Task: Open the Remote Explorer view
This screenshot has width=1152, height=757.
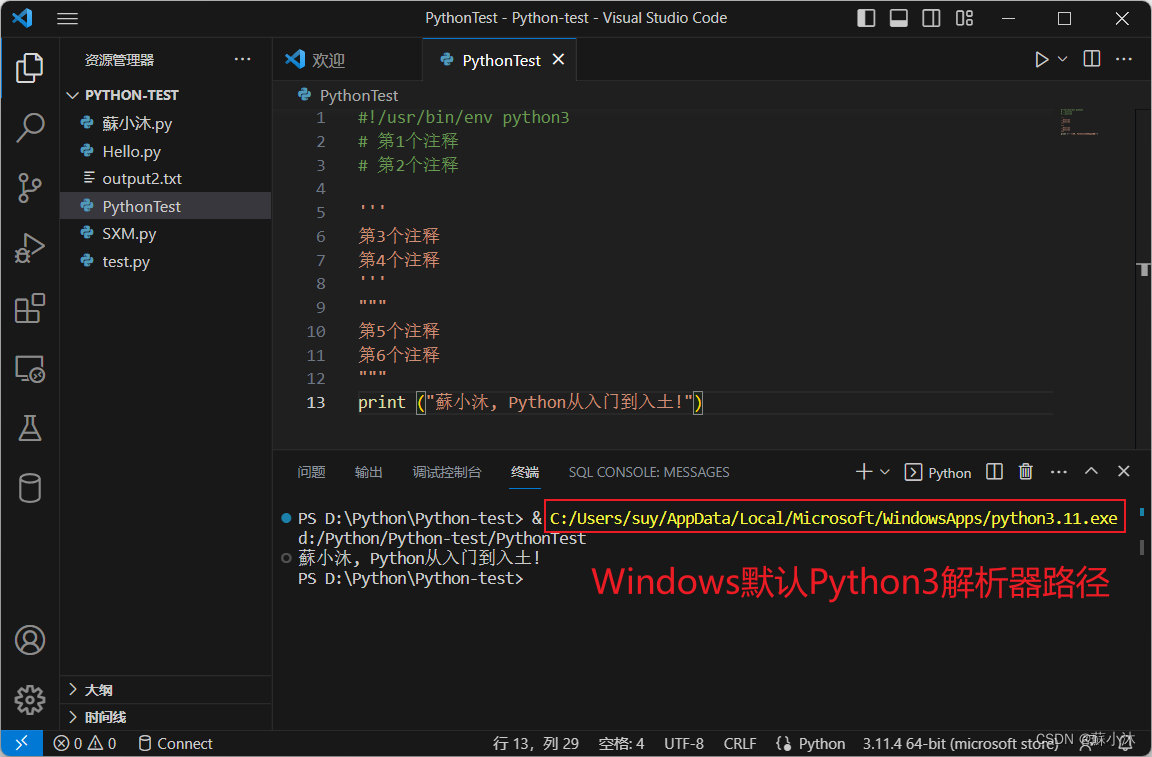Action: [x=29, y=368]
